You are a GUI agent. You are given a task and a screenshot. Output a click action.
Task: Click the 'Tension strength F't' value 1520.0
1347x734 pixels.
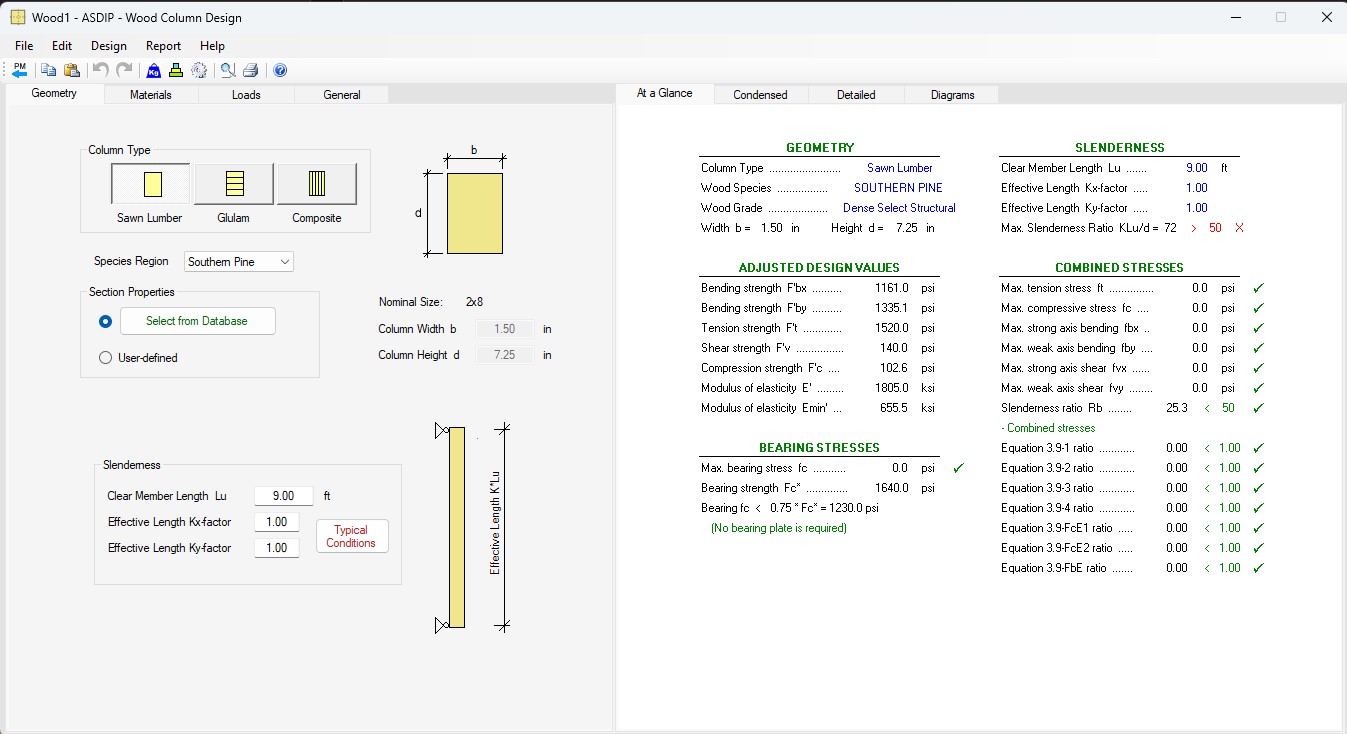pyautogui.click(x=892, y=328)
